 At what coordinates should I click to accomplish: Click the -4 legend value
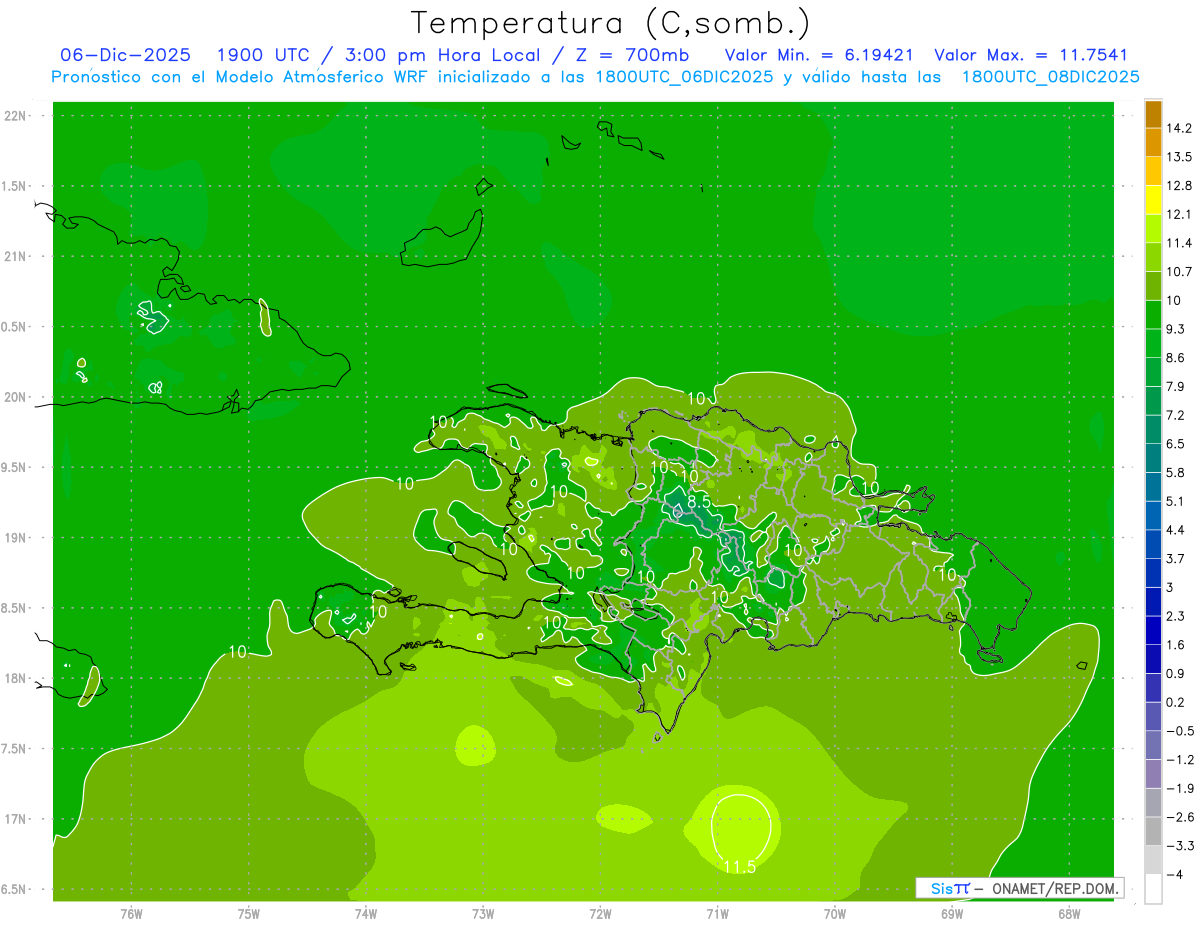pyautogui.click(x=1176, y=874)
